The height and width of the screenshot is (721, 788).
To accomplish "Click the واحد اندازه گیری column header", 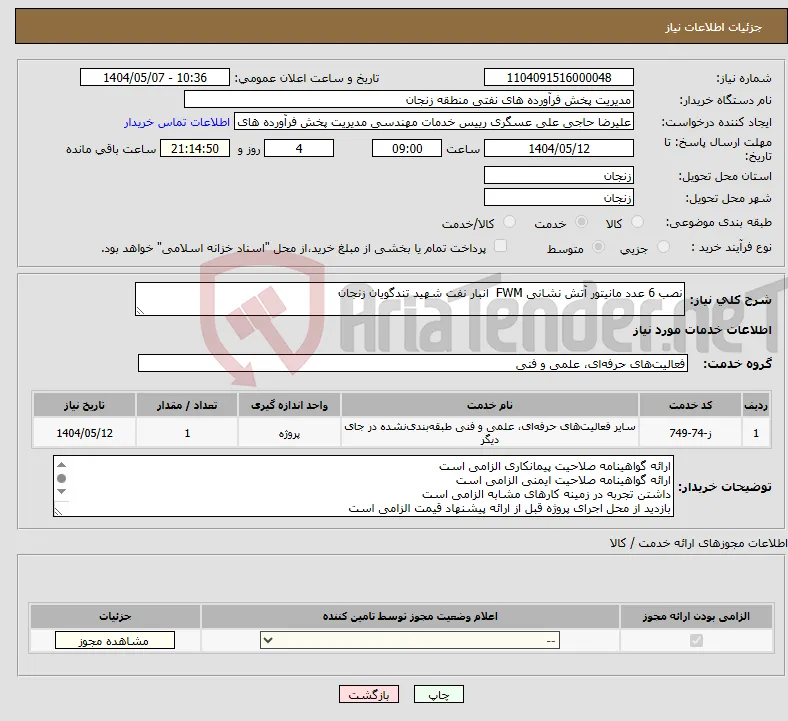I will click(x=289, y=405).
